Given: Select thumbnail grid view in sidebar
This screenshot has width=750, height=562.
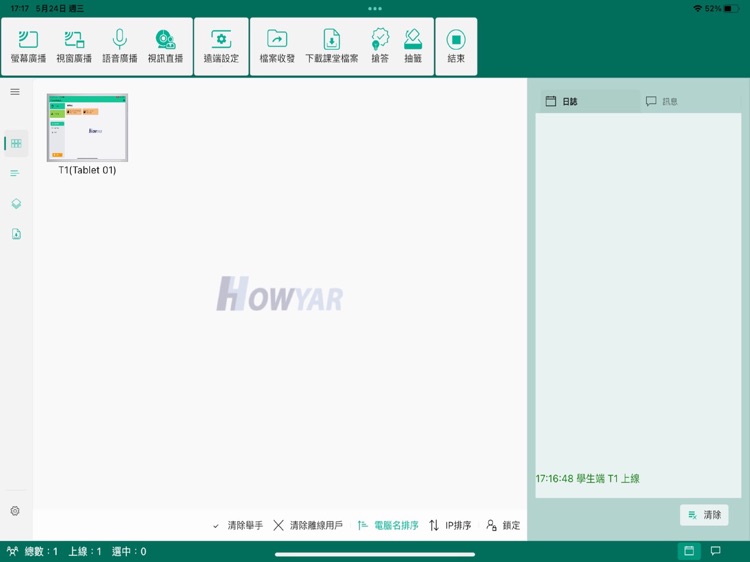Looking at the screenshot, I should (x=16, y=143).
